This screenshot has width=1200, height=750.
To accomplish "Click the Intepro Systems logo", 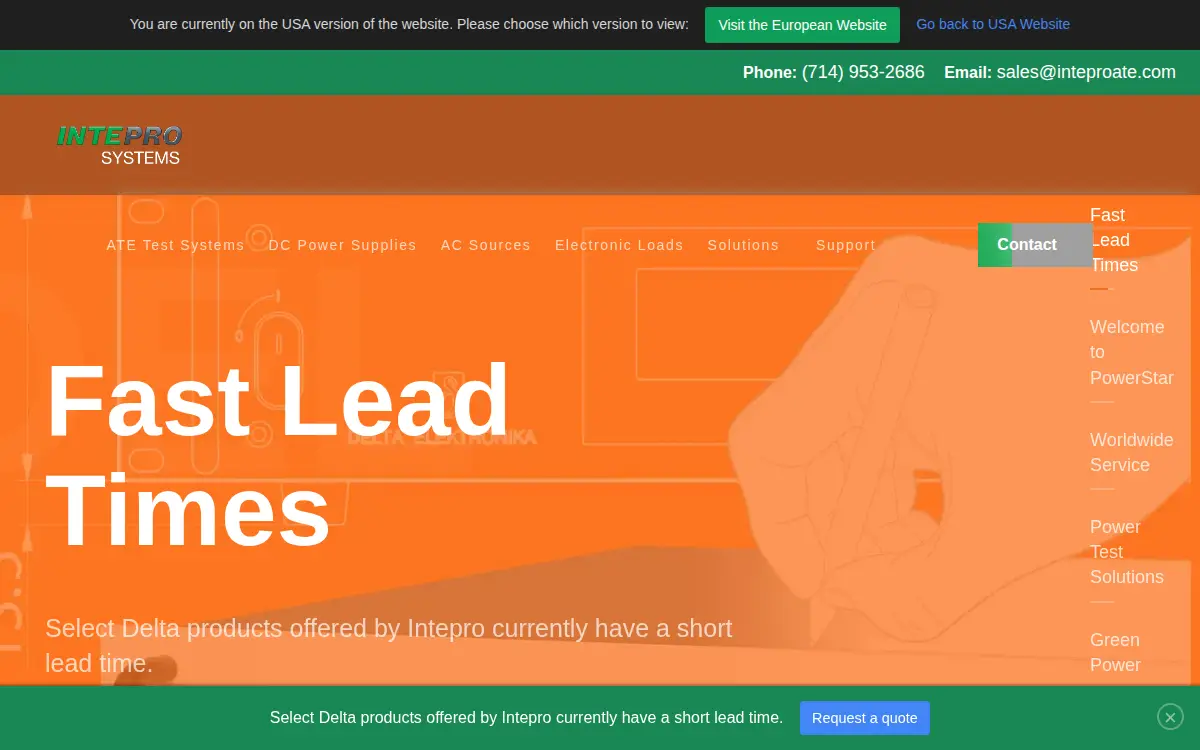I will click(x=119, y=145).
